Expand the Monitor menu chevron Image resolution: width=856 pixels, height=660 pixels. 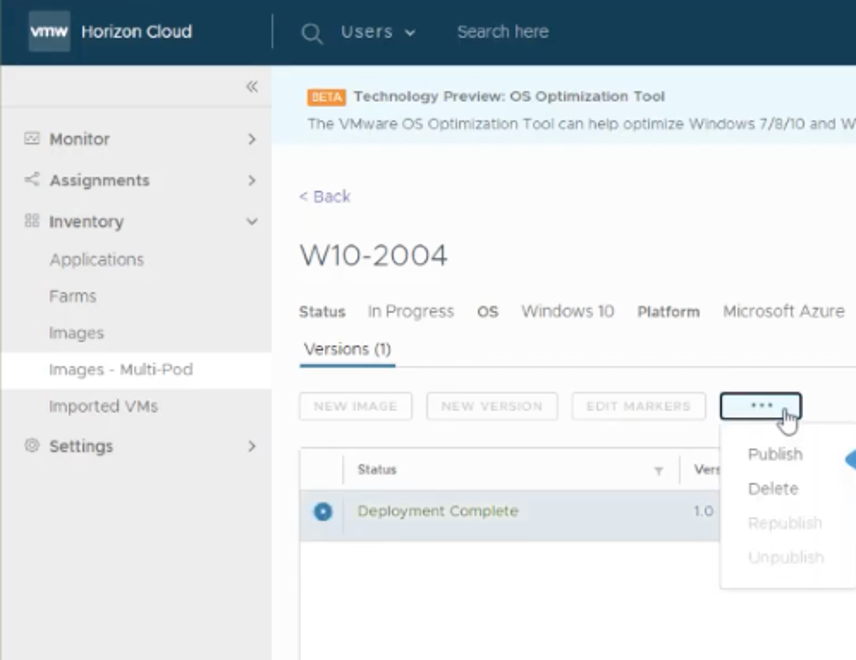point(252,140)
